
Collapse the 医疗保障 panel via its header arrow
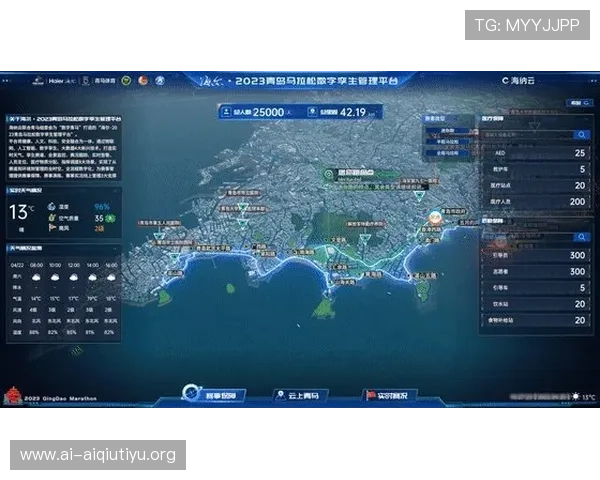point(587,119)
